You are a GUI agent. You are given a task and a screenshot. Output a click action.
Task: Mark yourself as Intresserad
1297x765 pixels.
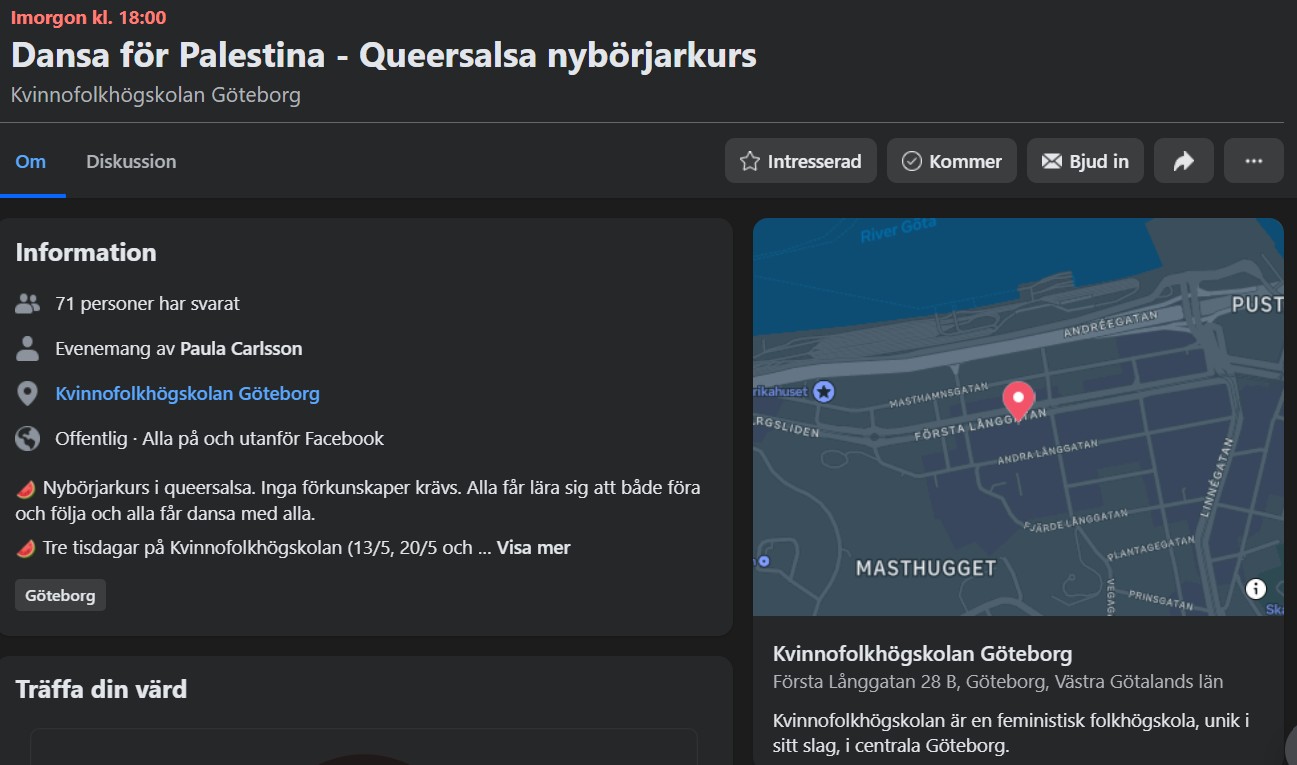(801, 161)
